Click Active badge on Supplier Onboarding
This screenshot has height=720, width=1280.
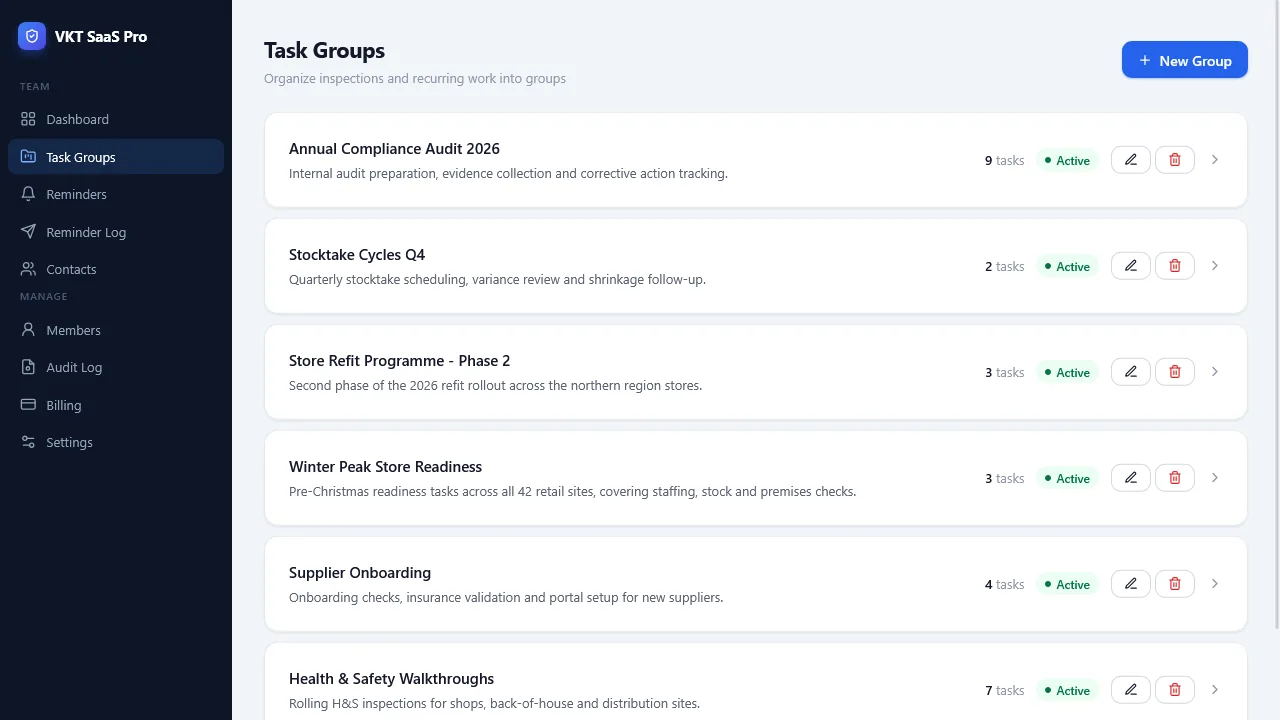tap(1067, 584)
